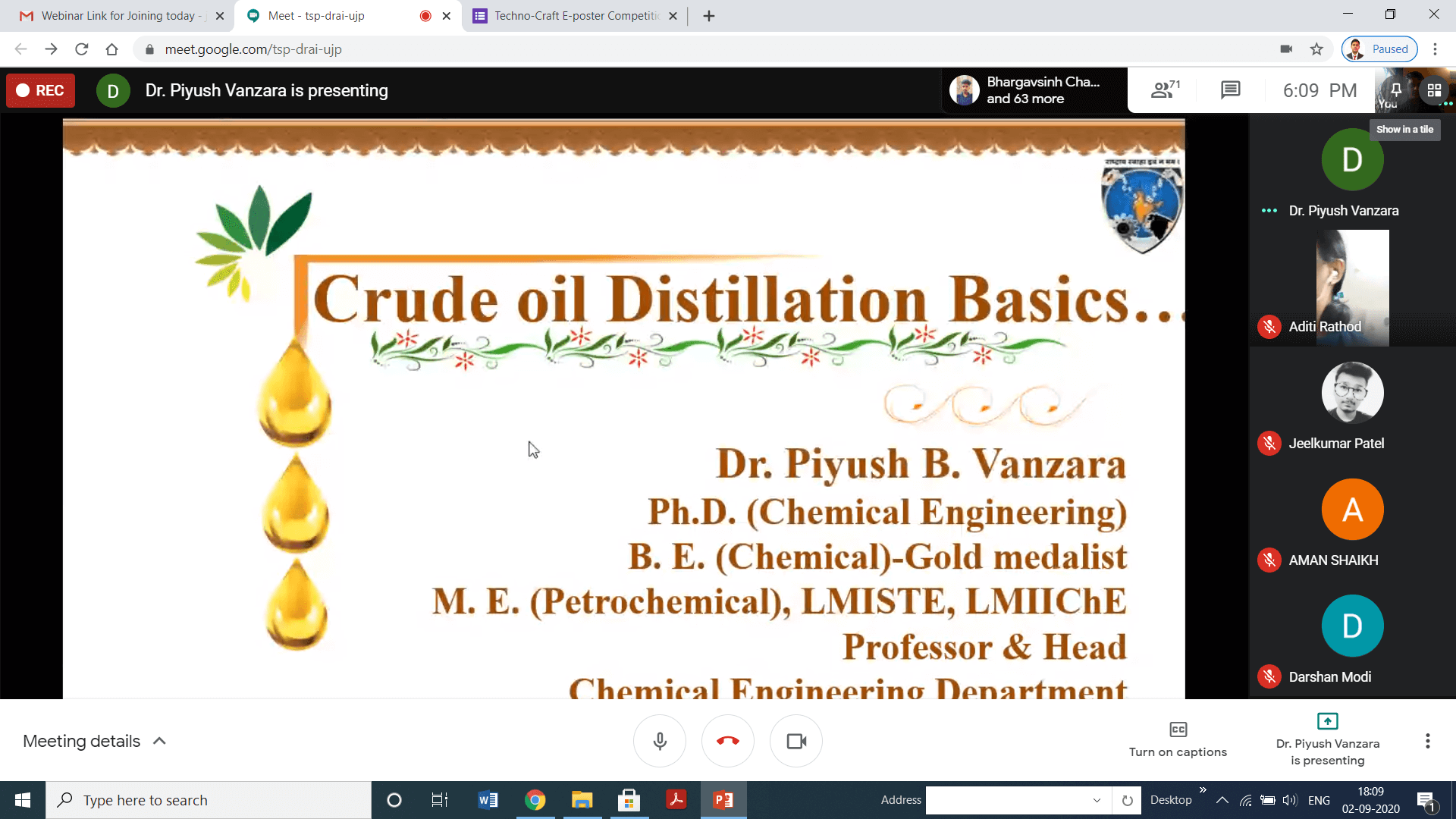This screenshot has height=819, width=1456.
Task: Open the participants list icon
Action: click(x=1163, y=90)
